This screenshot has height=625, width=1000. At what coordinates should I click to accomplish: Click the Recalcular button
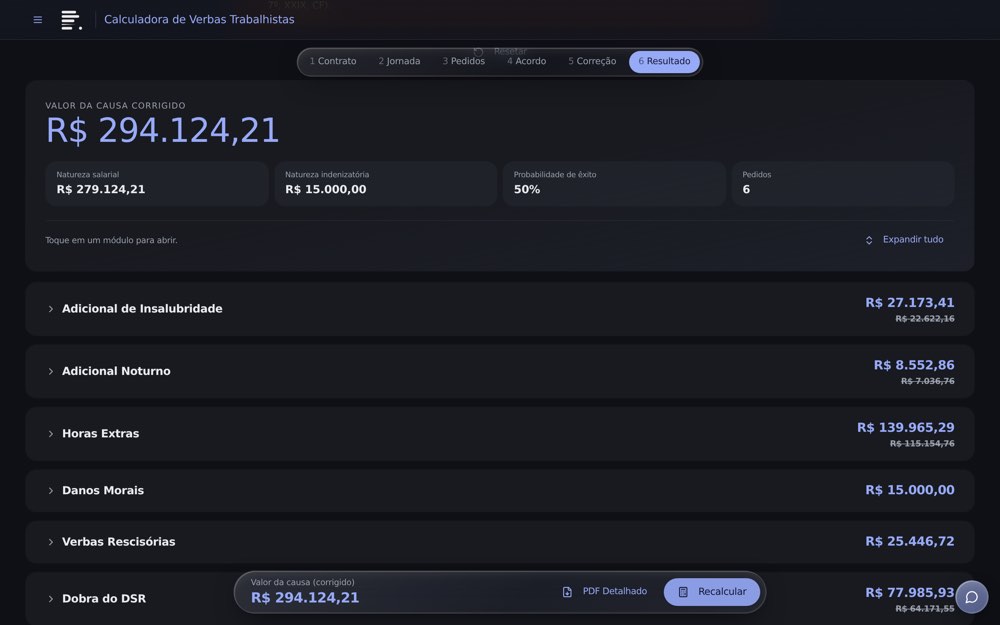coord(712,592)
